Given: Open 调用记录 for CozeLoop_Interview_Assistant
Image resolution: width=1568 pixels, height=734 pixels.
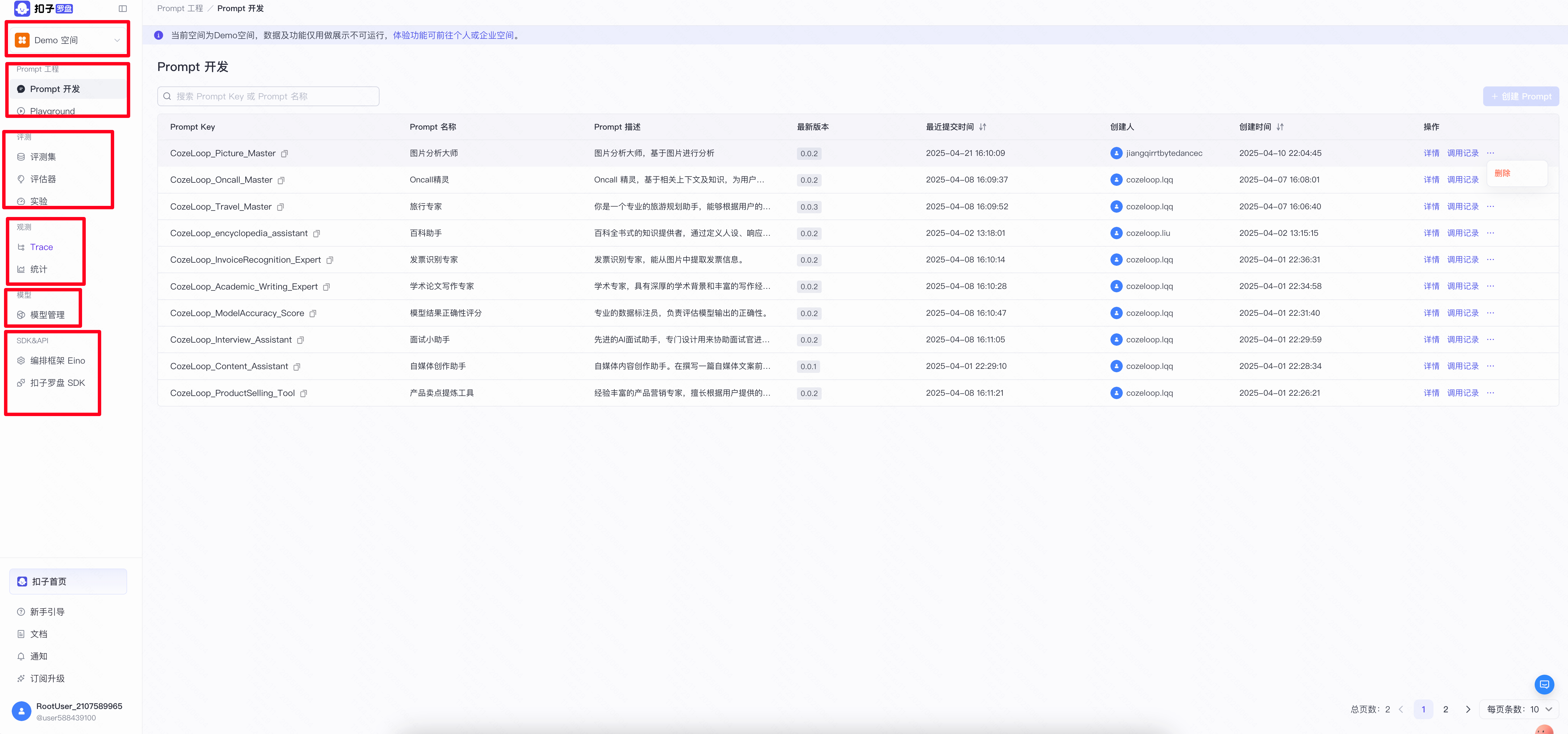Looking at the screenshot, I should point(1462,339).
